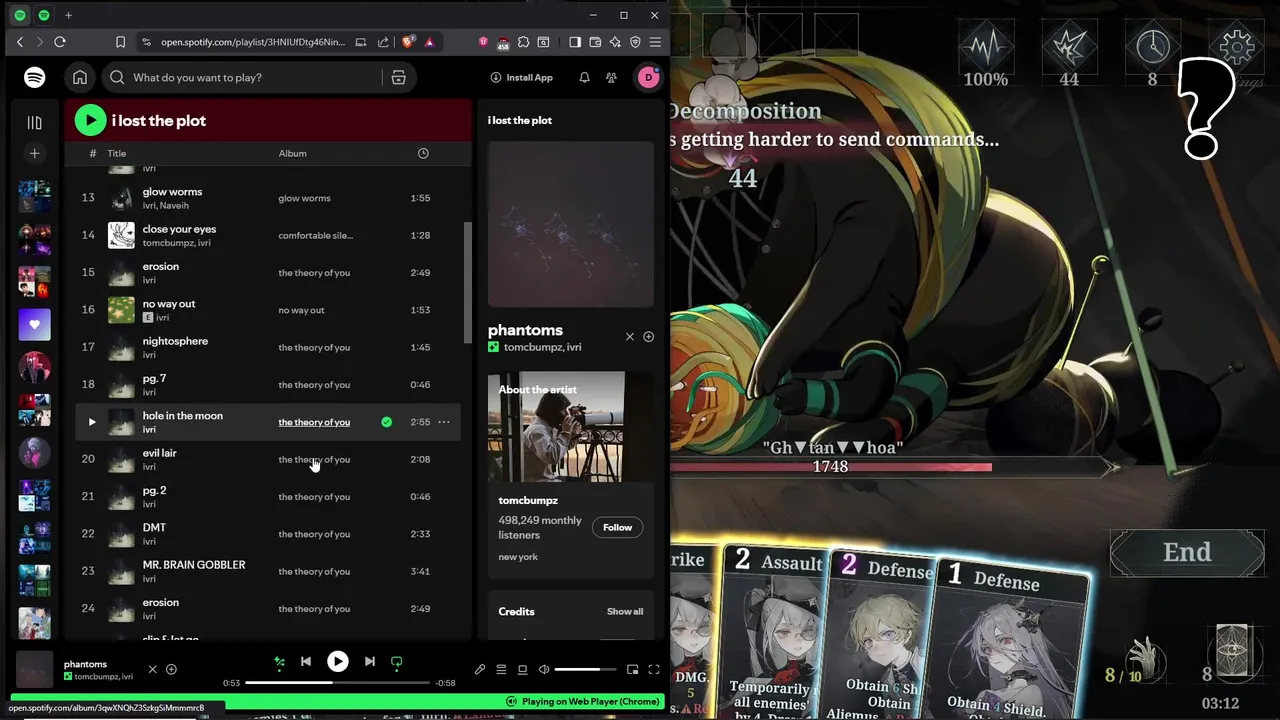Screen dimensions: 1280x720
Task: Open the browser hamburger menu
Action: [x=655, y=42]
